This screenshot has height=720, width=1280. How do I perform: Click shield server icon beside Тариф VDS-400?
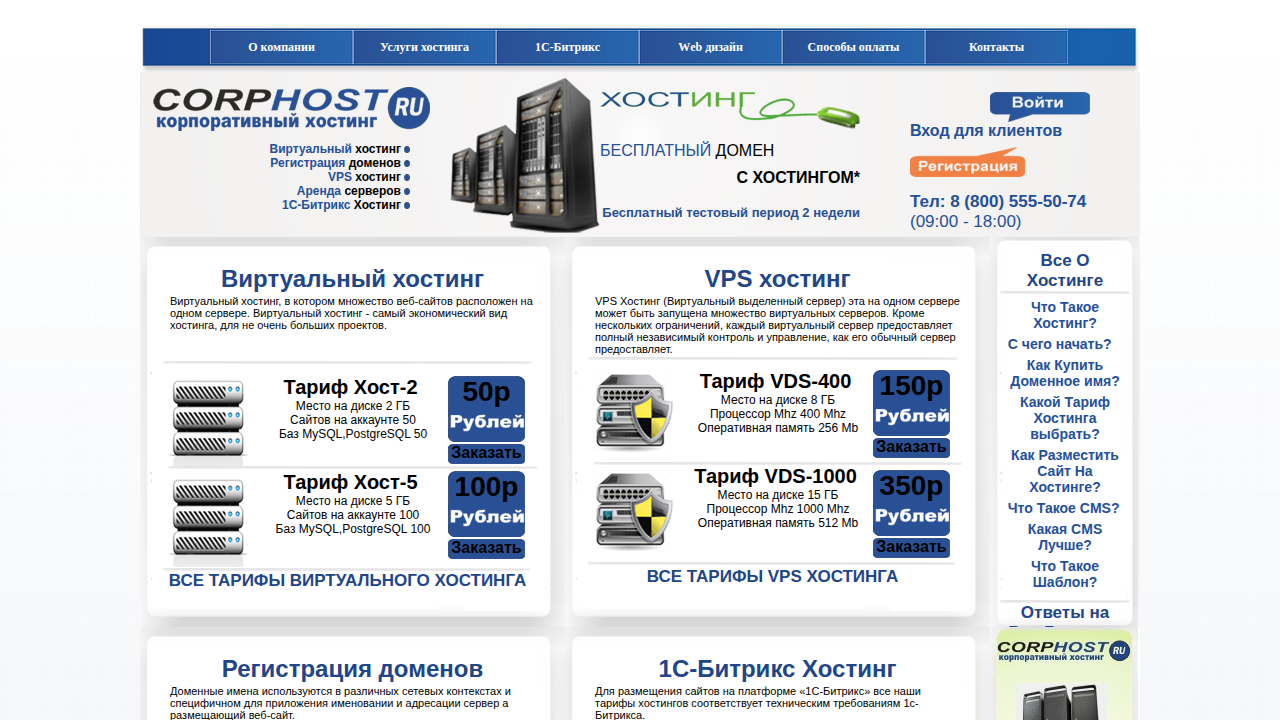(634, 412)
